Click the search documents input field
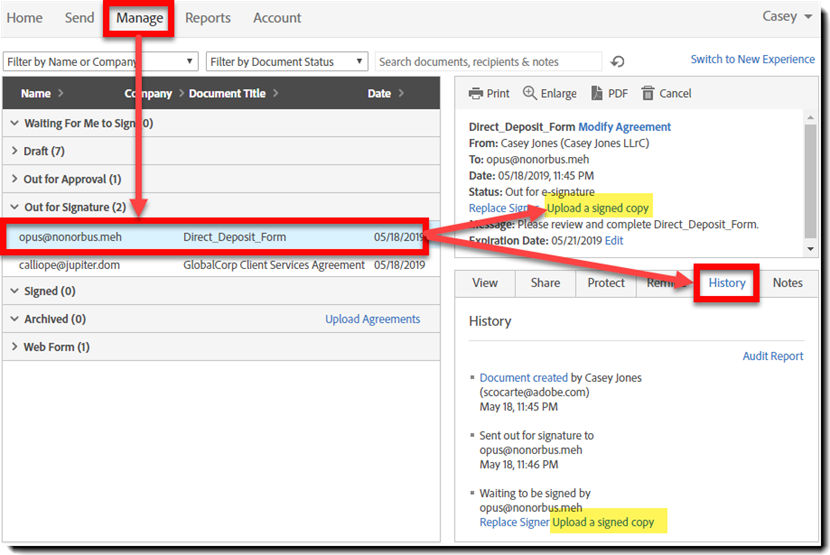Screen dimensions: 830x555 [488, 61]
